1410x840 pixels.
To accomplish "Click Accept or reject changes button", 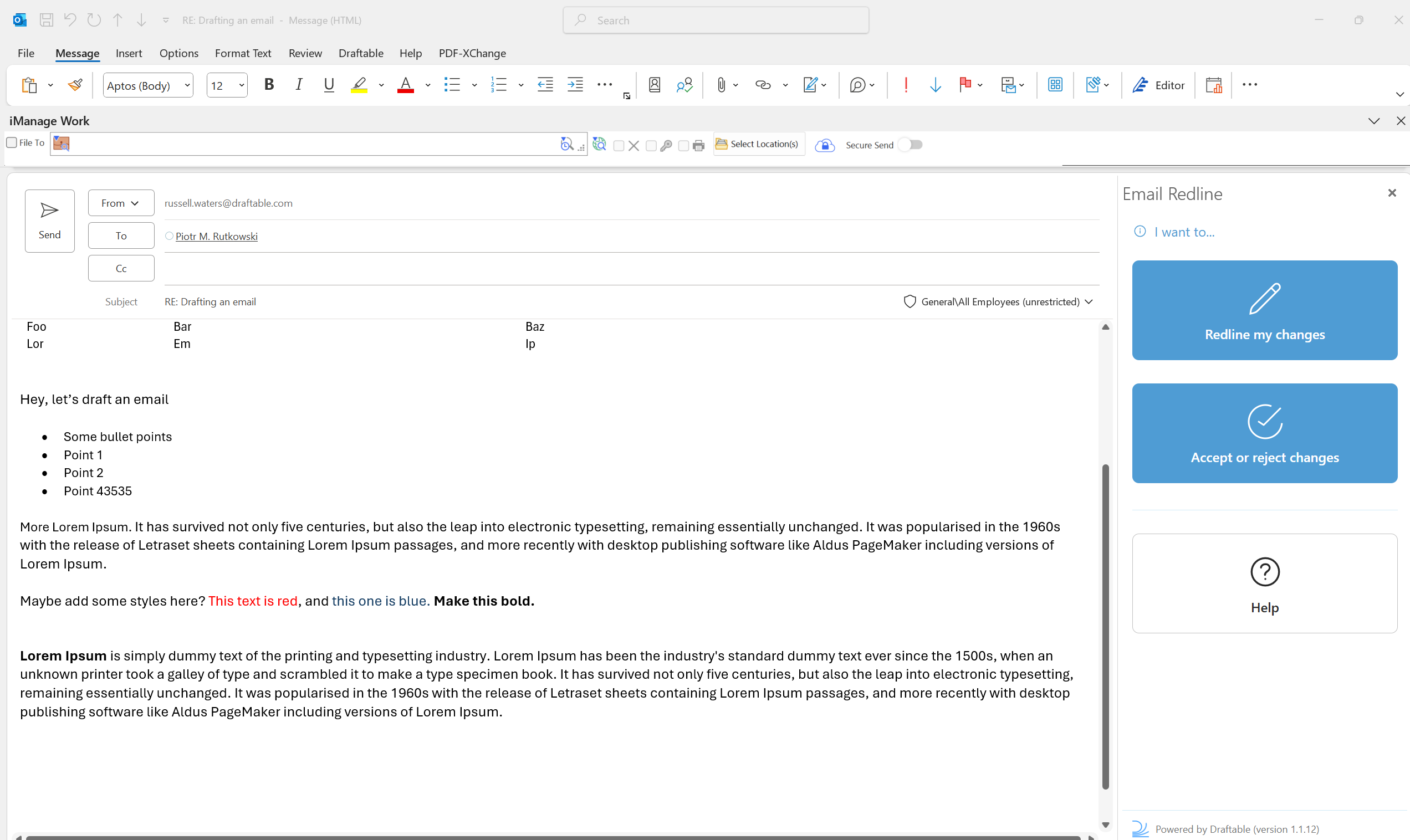I will 1264,433.
